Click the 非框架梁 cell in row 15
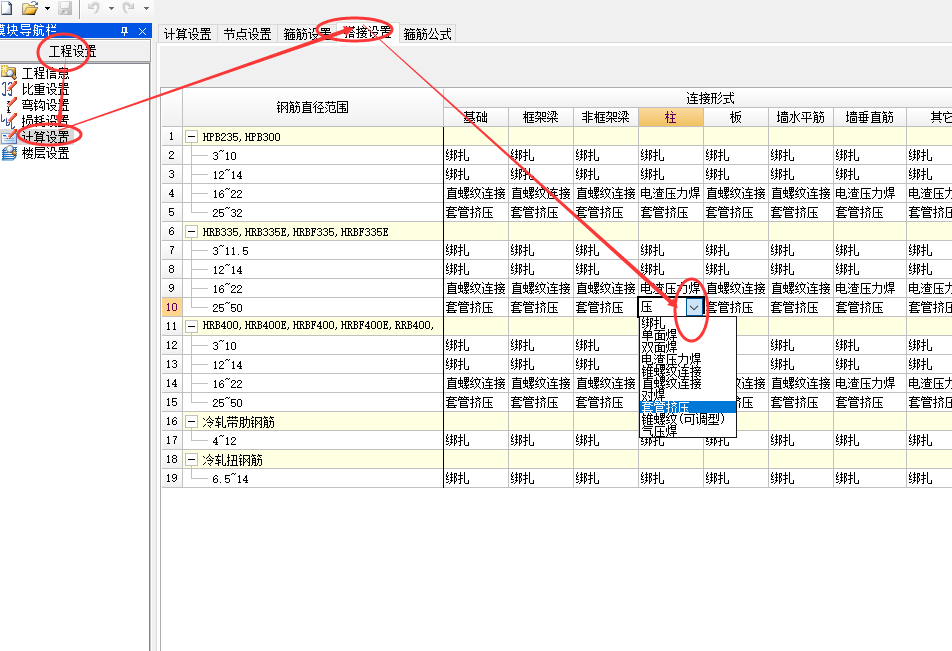 (606, 402)
